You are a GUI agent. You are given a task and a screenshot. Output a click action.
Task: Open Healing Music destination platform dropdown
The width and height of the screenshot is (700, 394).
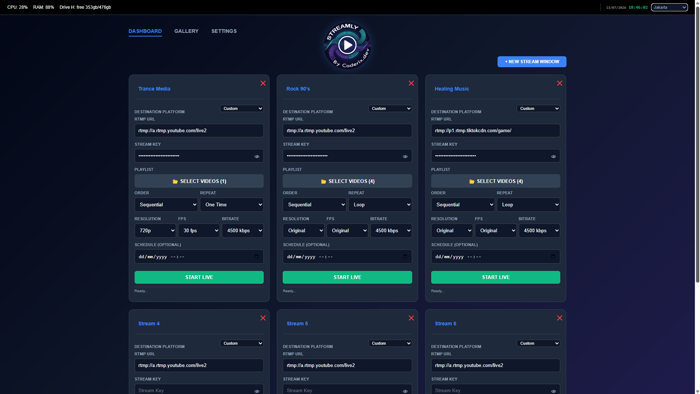pos(538,108)
